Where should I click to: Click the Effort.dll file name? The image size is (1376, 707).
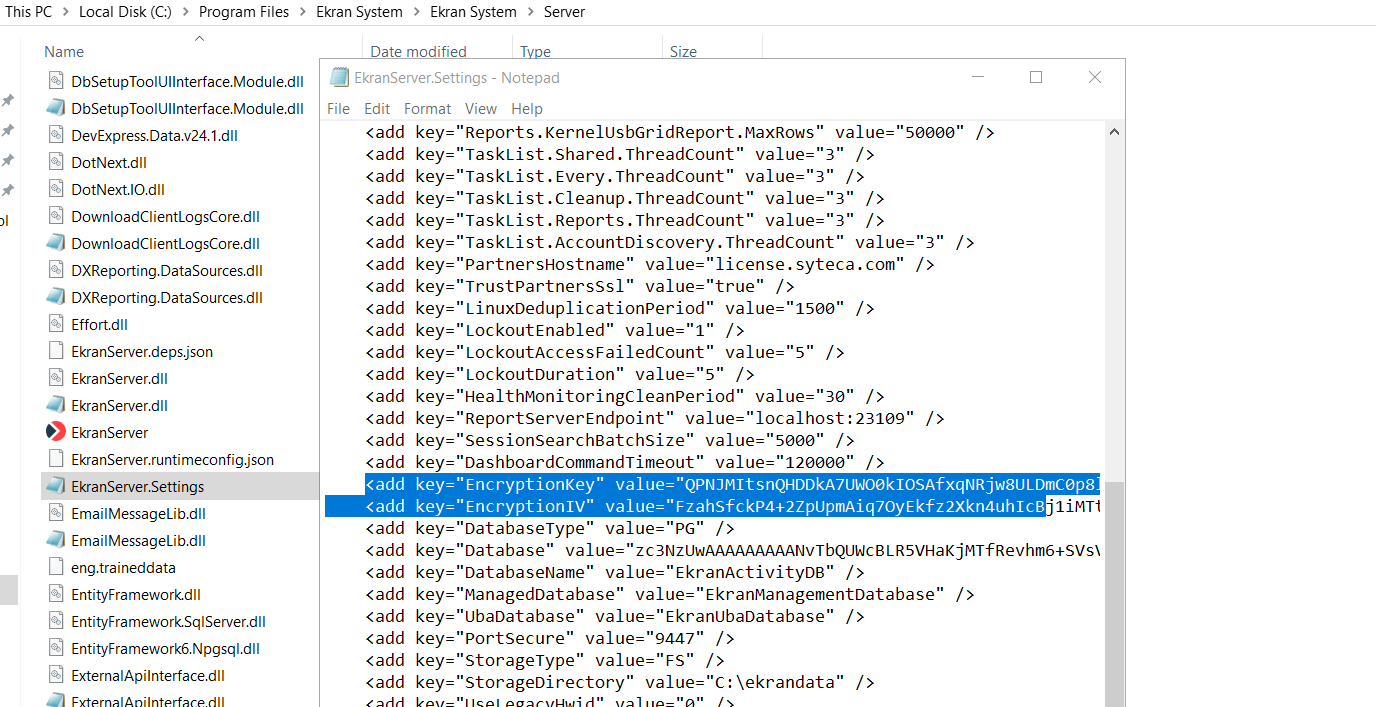(x=100, y=325)
